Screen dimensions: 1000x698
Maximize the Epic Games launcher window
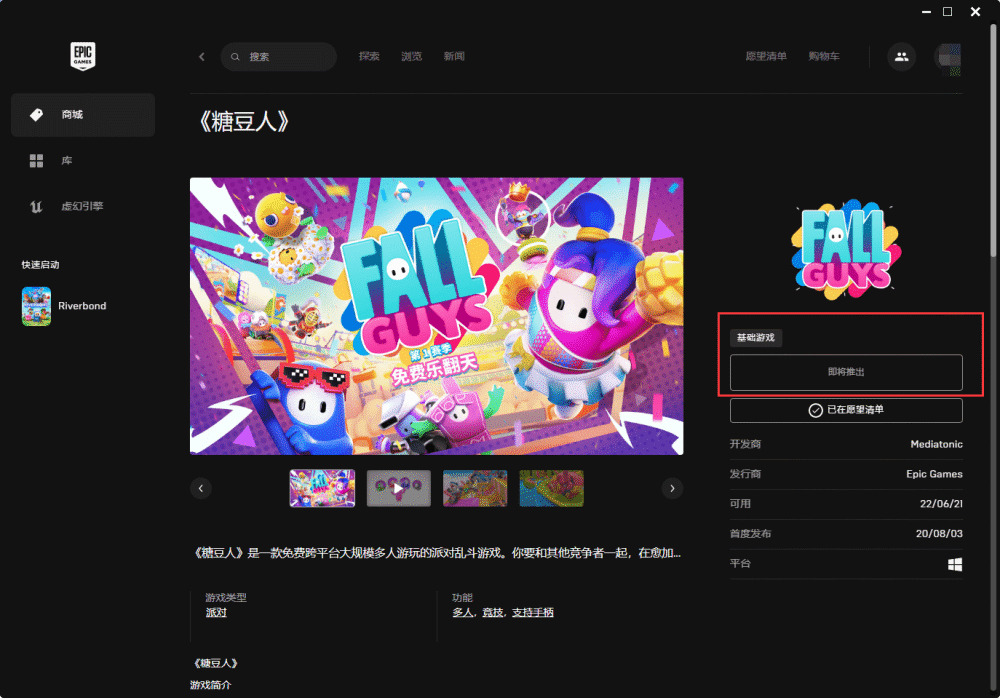pos(948,11)
